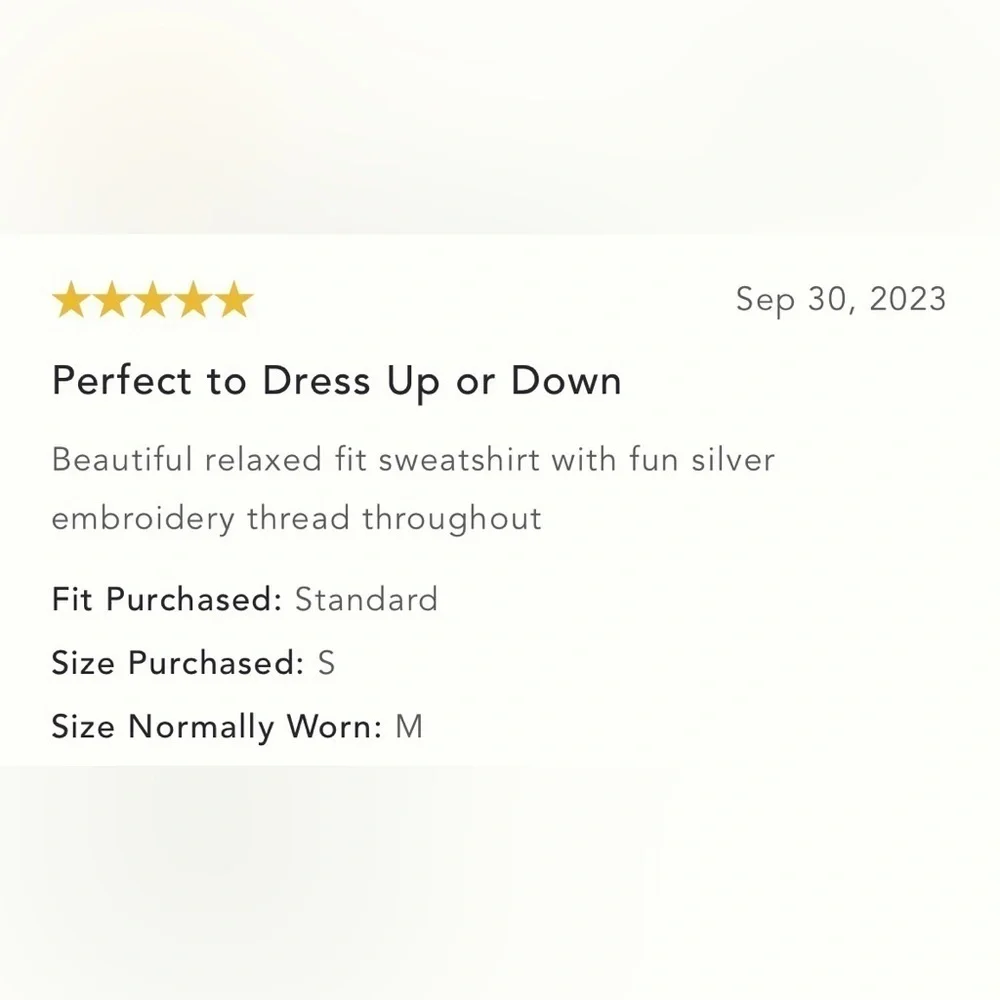The height and width of the screenshot is (1000, 1000).
Task: Click the blurred area above the review card
Action: point(500,115)
